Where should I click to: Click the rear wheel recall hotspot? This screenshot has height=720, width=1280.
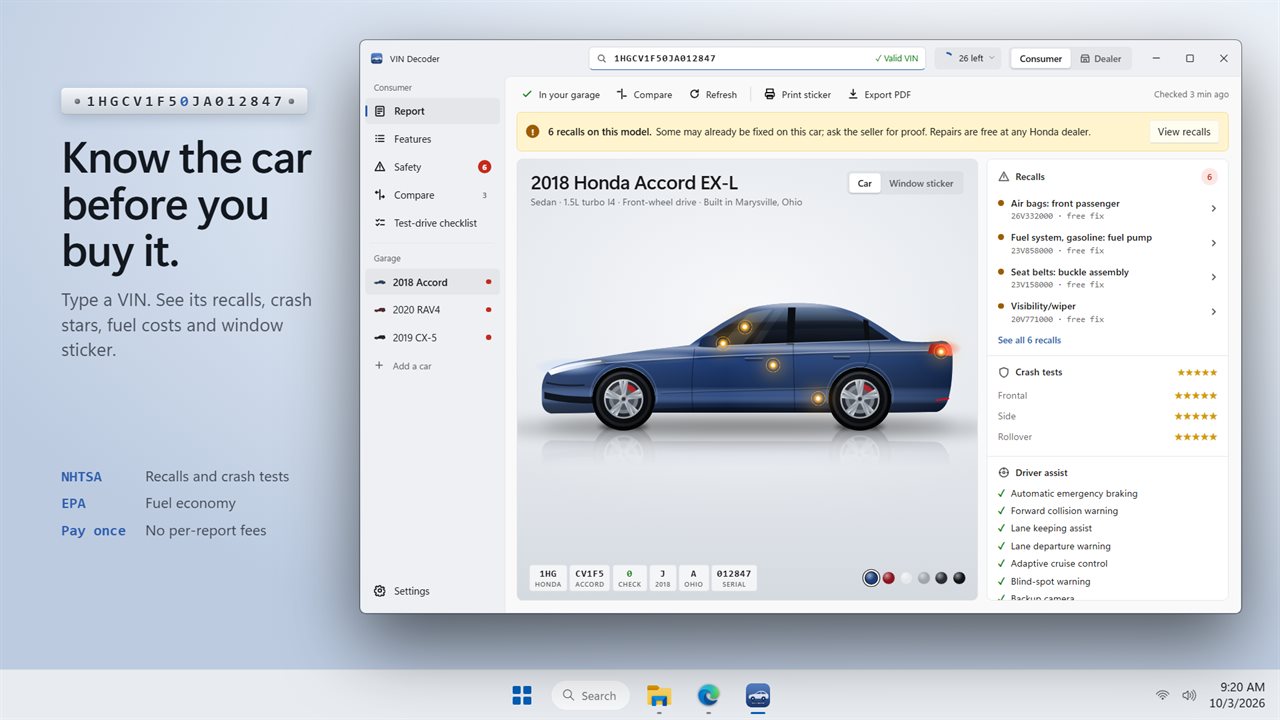[x=818, y=398]
